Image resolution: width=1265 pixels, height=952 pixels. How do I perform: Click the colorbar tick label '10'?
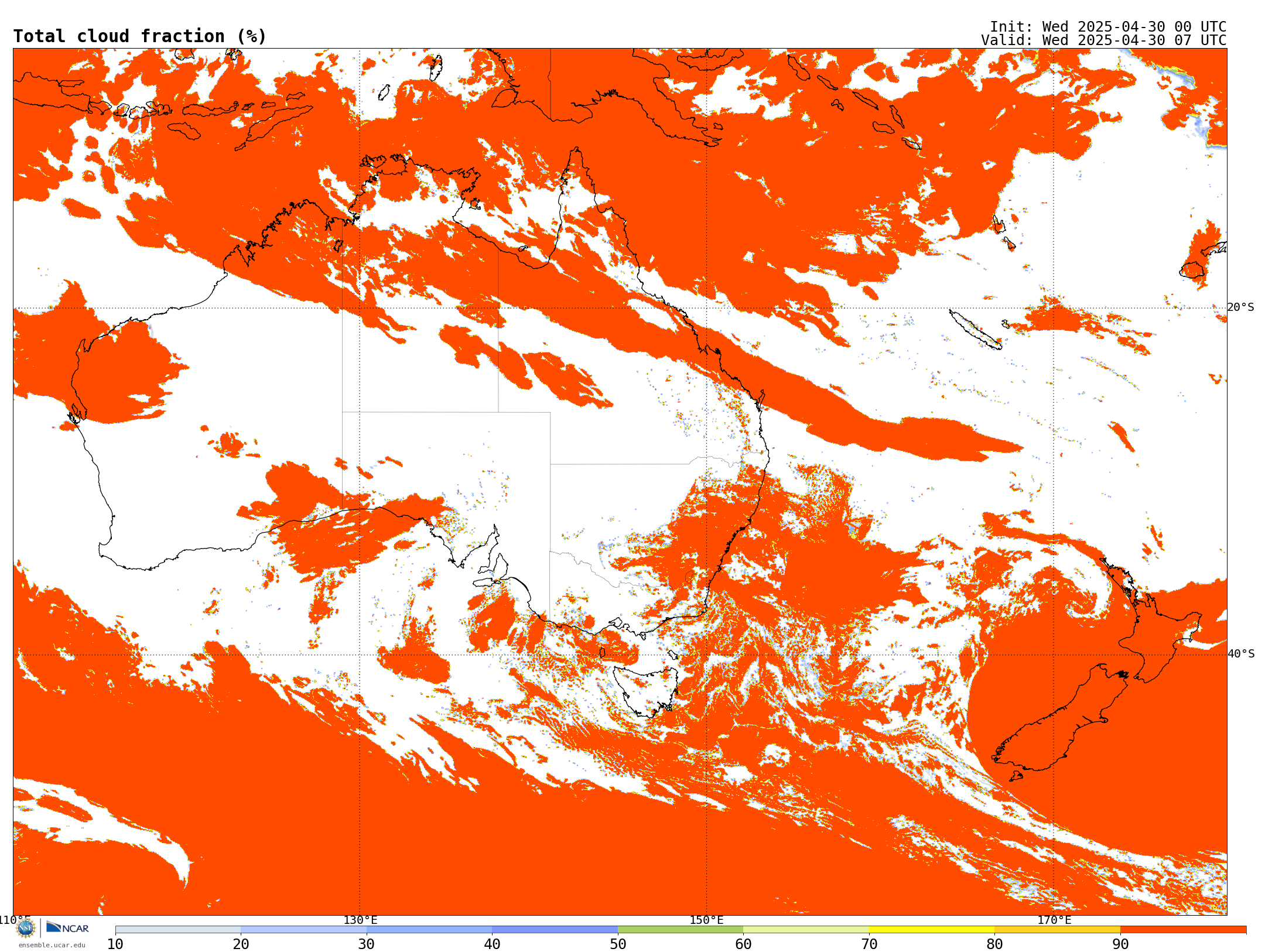pos(115,944)
